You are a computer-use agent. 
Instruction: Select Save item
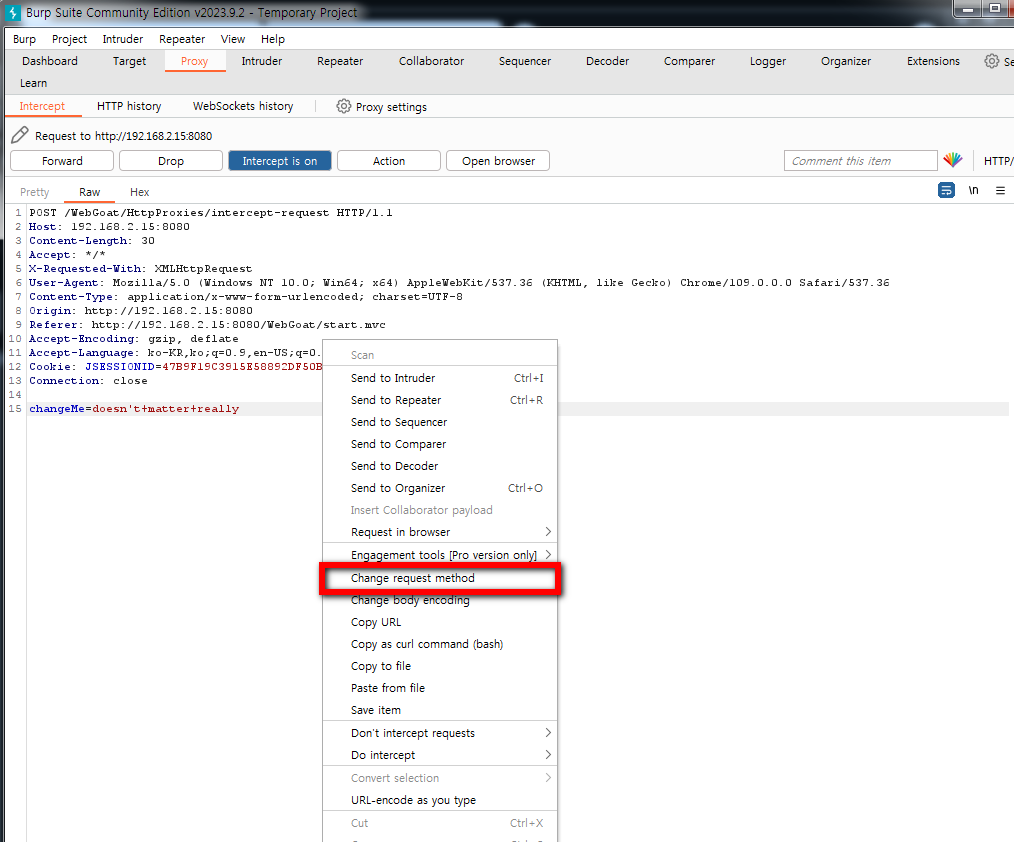click(440, 710)
